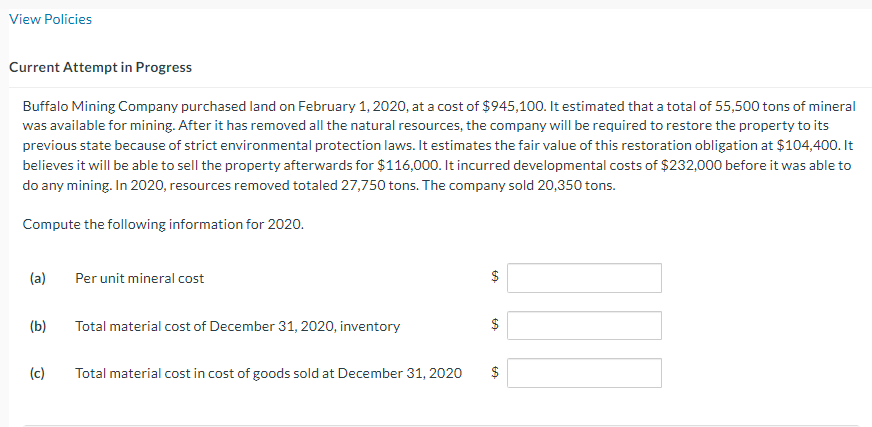This screenshot has width=872, height=427.
Task: Select the cost of goods sold answer field
Action: point(584,373)
